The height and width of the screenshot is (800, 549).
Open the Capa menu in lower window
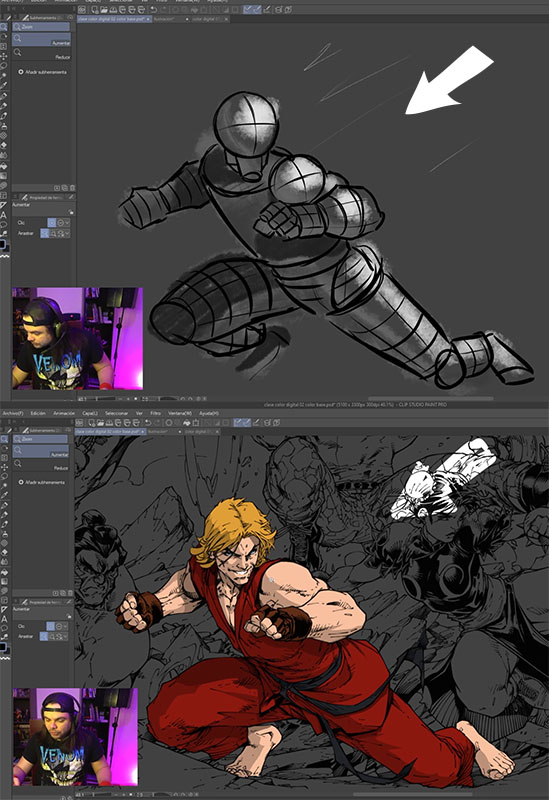[90, 413]
